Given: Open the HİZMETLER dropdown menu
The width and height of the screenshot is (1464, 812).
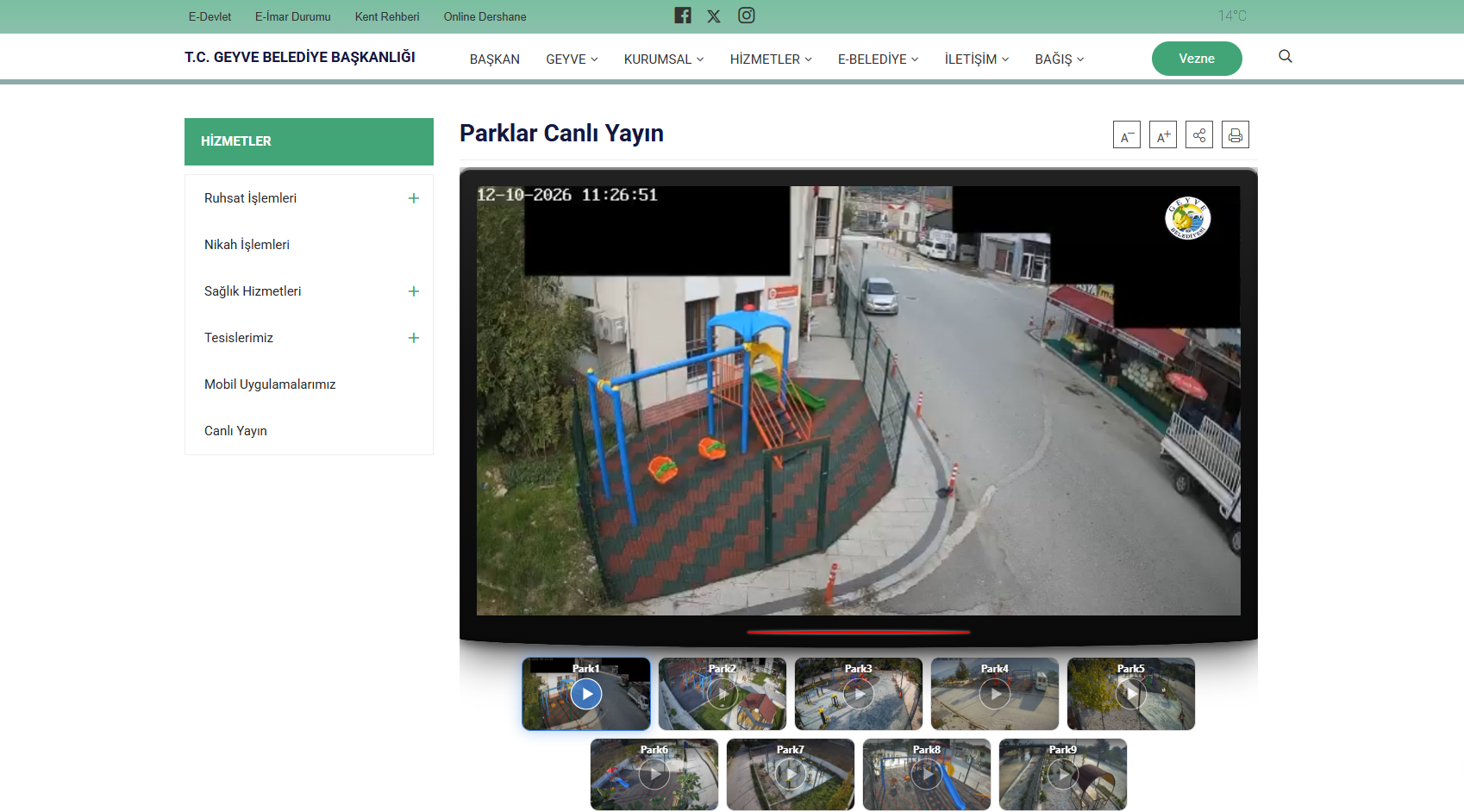Looking at the screenshot, I should (771, 59).
